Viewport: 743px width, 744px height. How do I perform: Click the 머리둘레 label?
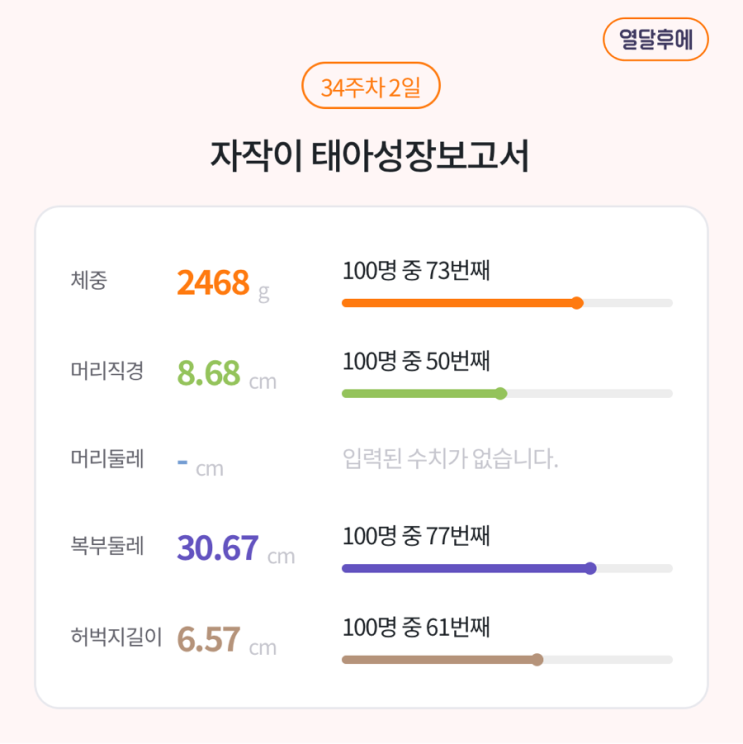click(107, 459)
